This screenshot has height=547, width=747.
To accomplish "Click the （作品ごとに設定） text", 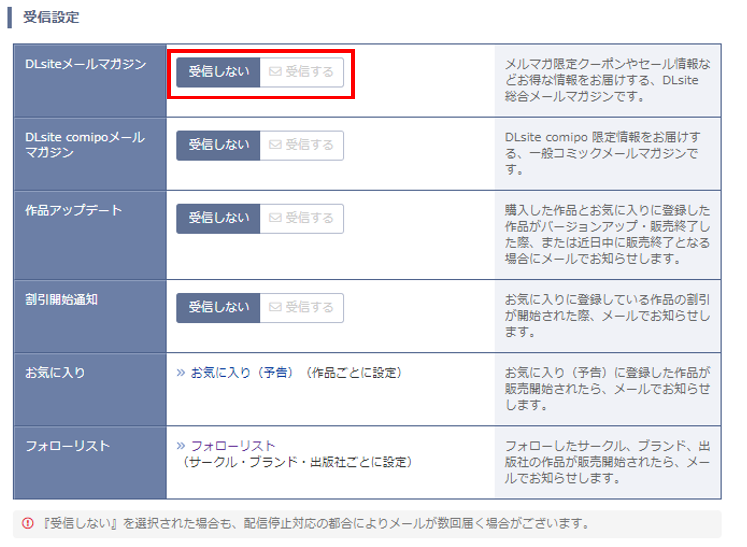I will click(353, 373).
